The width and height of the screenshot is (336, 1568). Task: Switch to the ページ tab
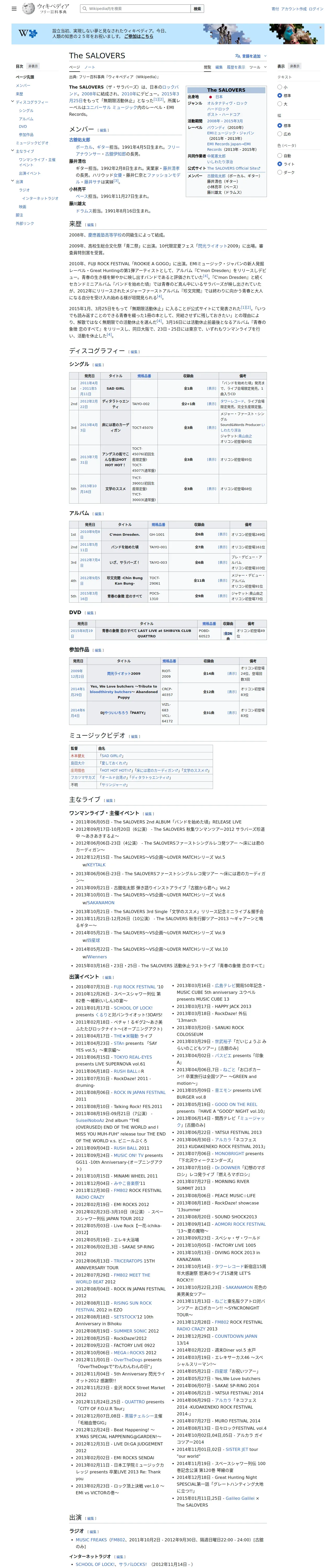[74, 67]
